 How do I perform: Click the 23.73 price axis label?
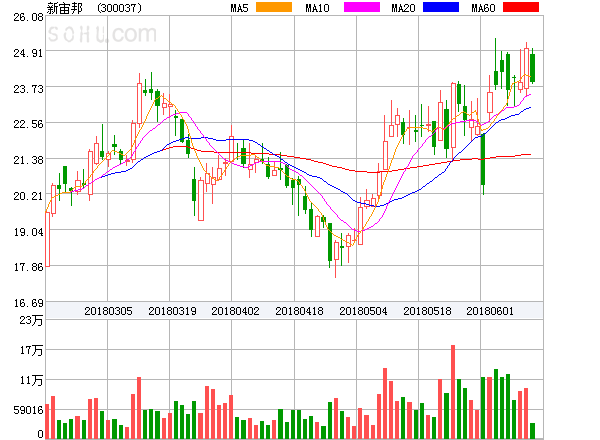(28, 89)
